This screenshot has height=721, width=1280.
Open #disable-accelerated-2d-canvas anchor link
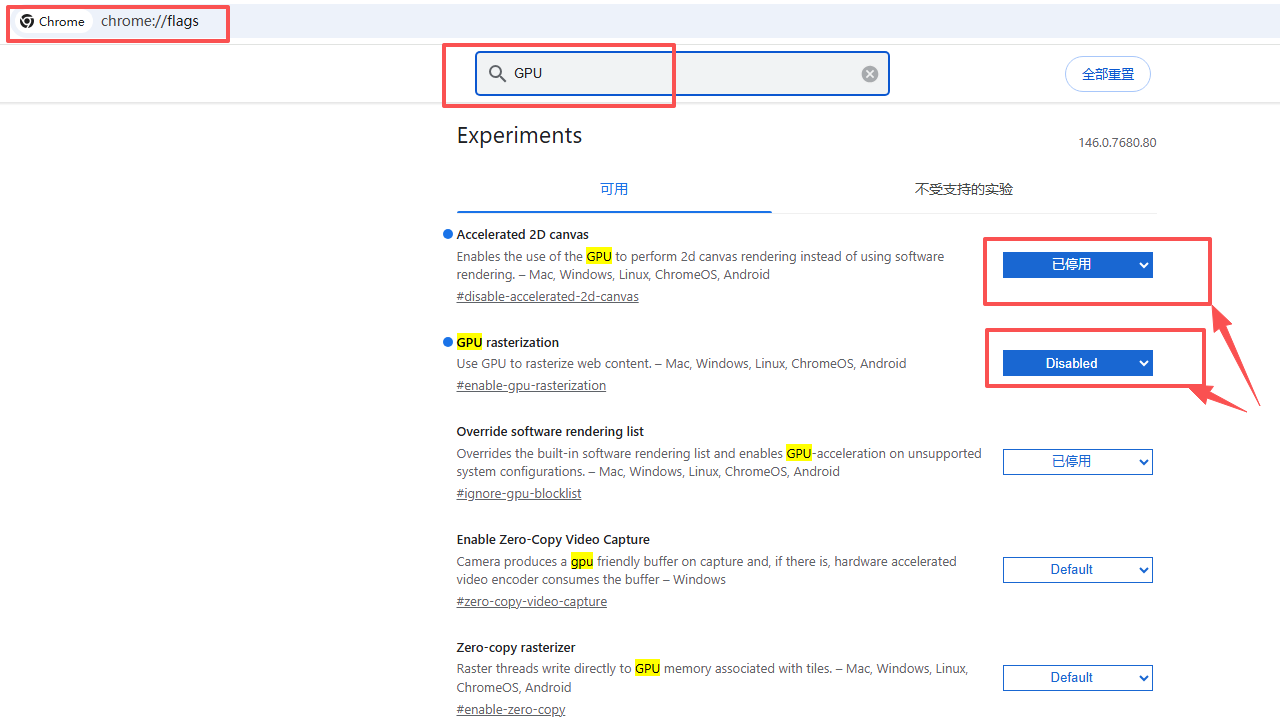(x=547, y=297)
